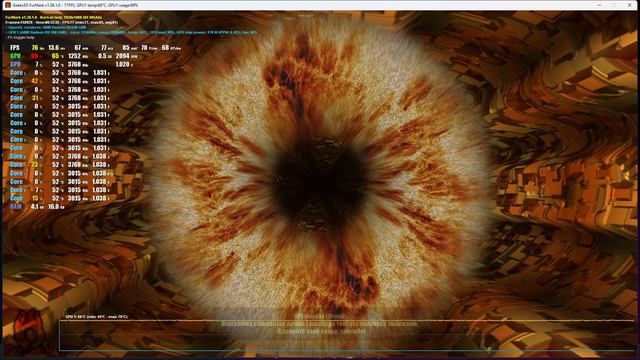Close the FurMark window
Viewport: 640px width, 360px height.
(x=629, y=5)
